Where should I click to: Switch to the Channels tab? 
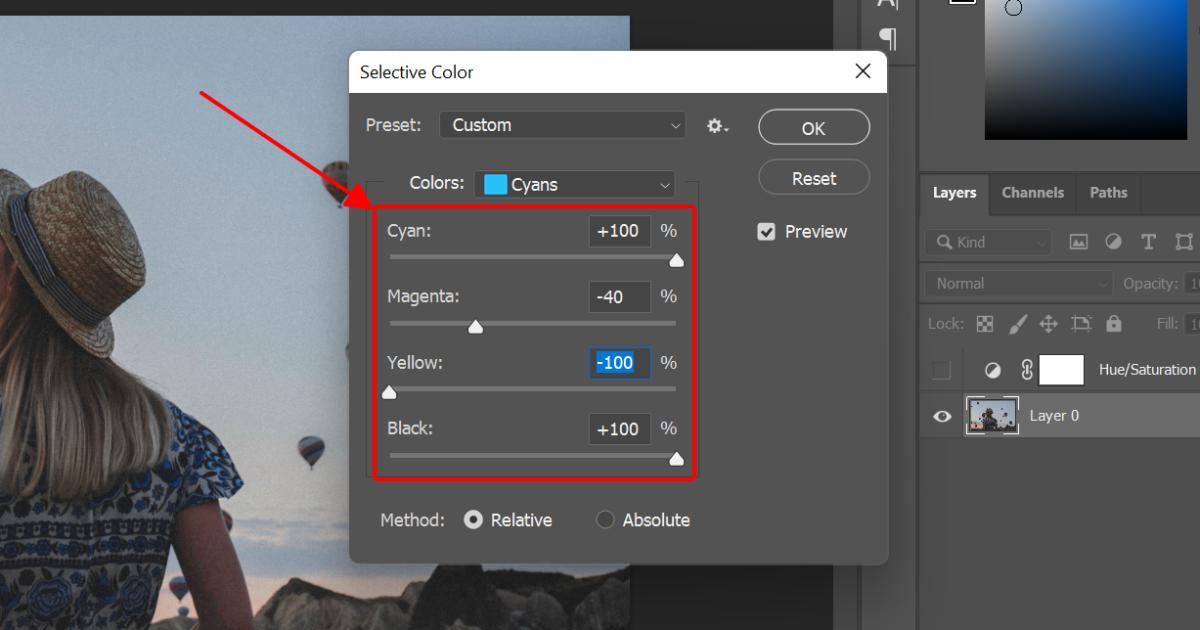coord(1032,193)
